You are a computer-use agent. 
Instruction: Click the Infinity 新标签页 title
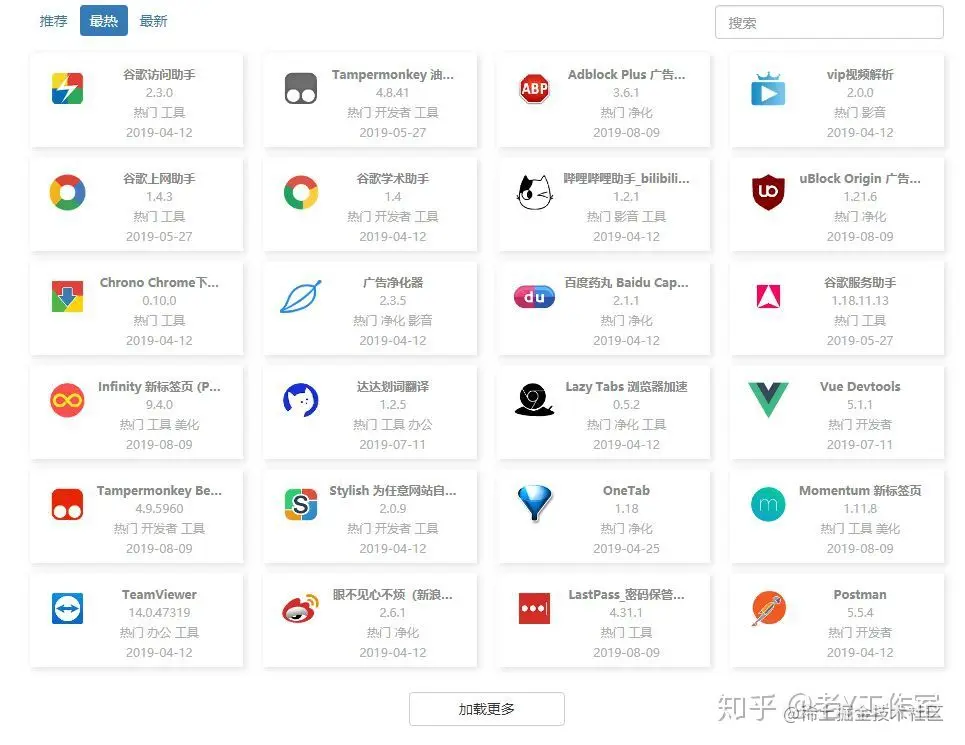159,386
